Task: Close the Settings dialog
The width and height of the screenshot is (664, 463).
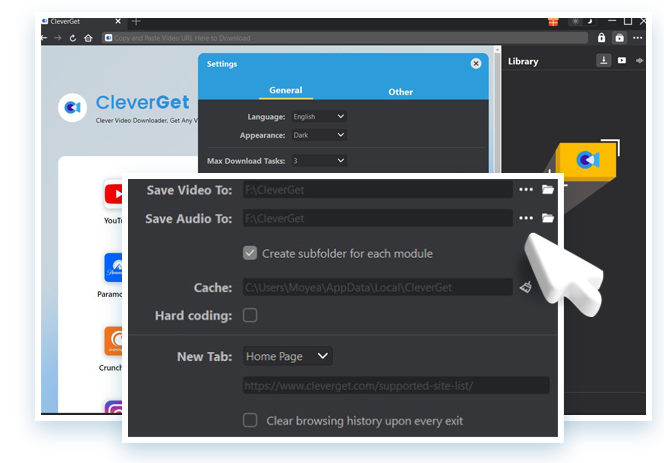Action: (476, 64)
